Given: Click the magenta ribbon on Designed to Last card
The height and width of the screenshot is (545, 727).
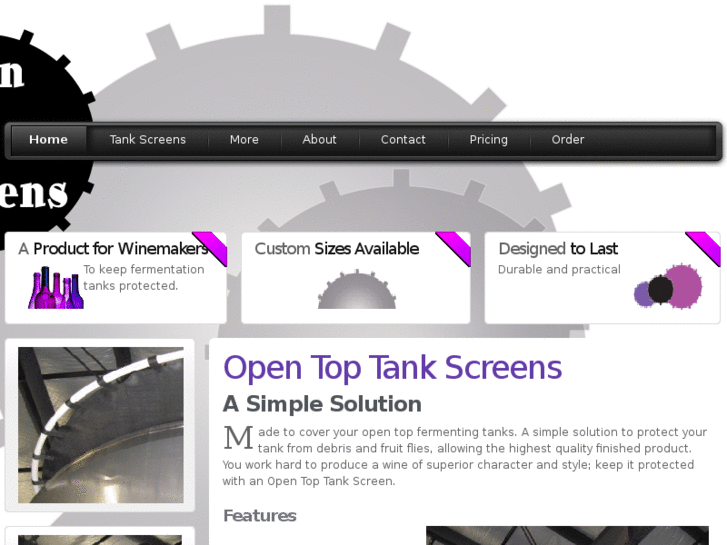Looking at the screenshot, I should click(703, 249).
